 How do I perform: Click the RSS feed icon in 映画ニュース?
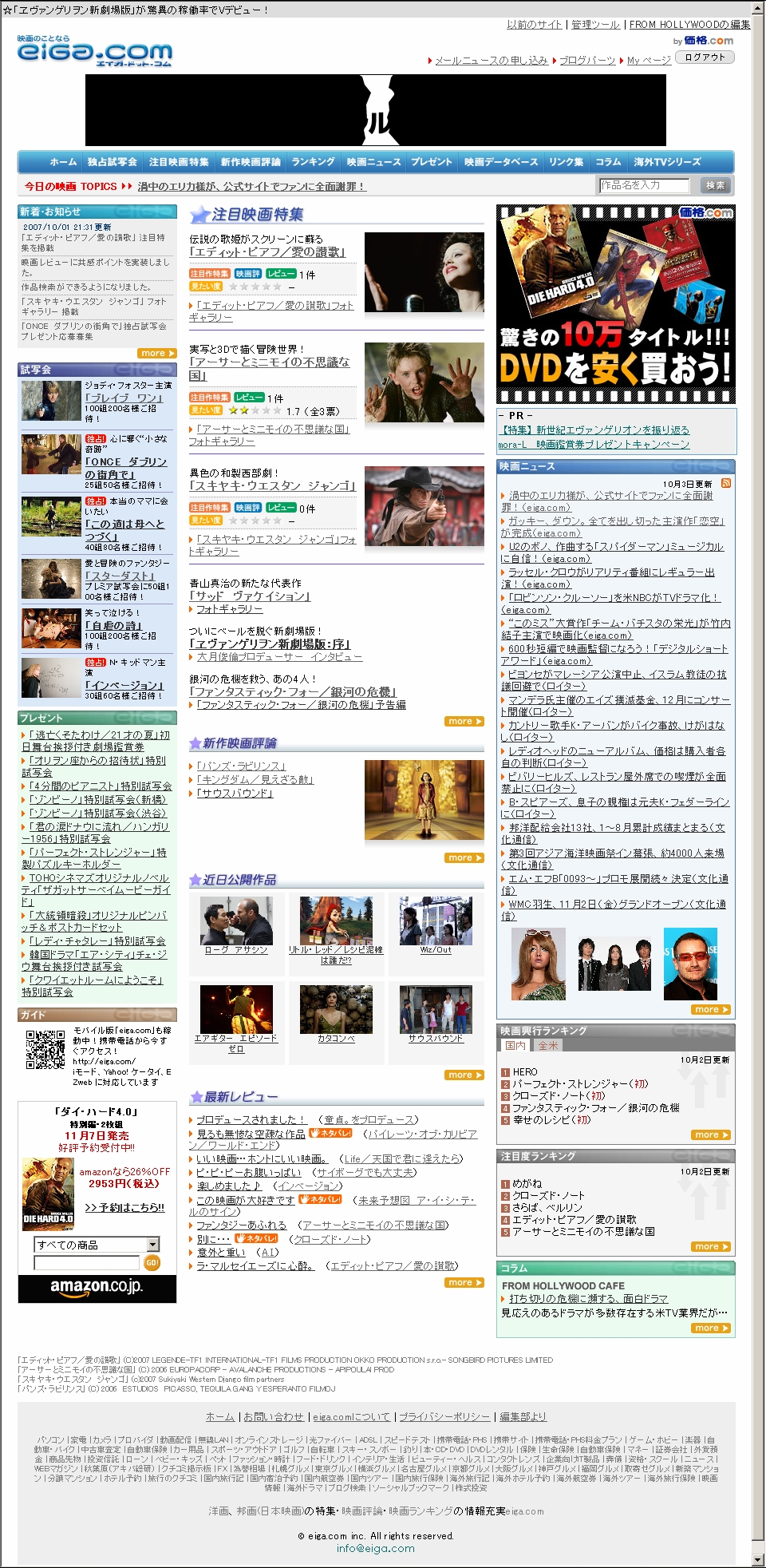point(726,483)
